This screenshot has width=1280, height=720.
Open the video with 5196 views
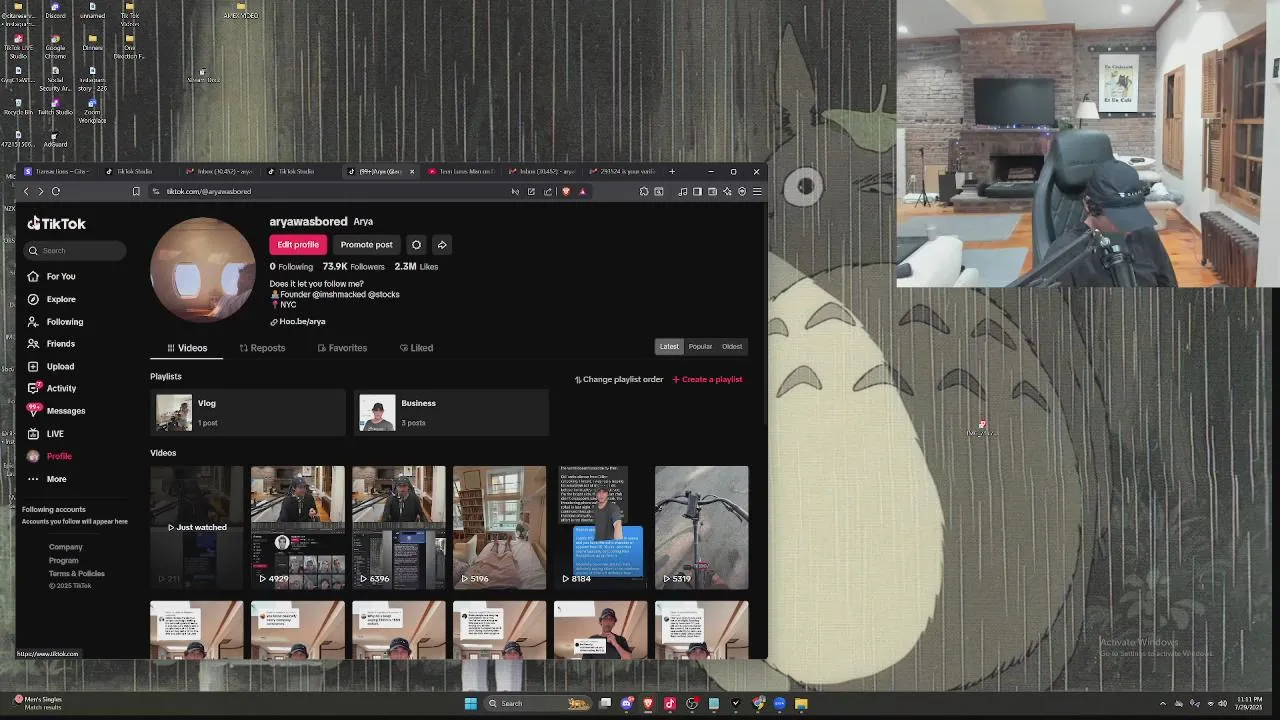pos(499,527)
